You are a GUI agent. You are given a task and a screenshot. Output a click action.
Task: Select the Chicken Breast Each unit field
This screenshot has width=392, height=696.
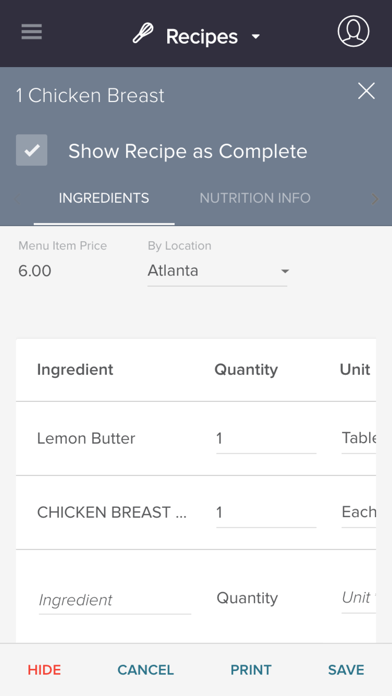click(359, 512)
